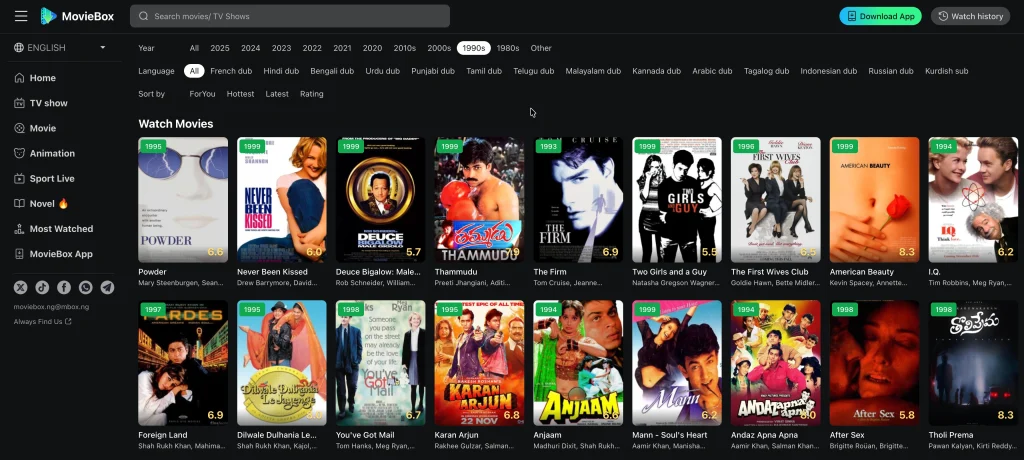Open You've Got Mail poster
This screenshot has width=1024, height=460.
click(x=381, y=363)
